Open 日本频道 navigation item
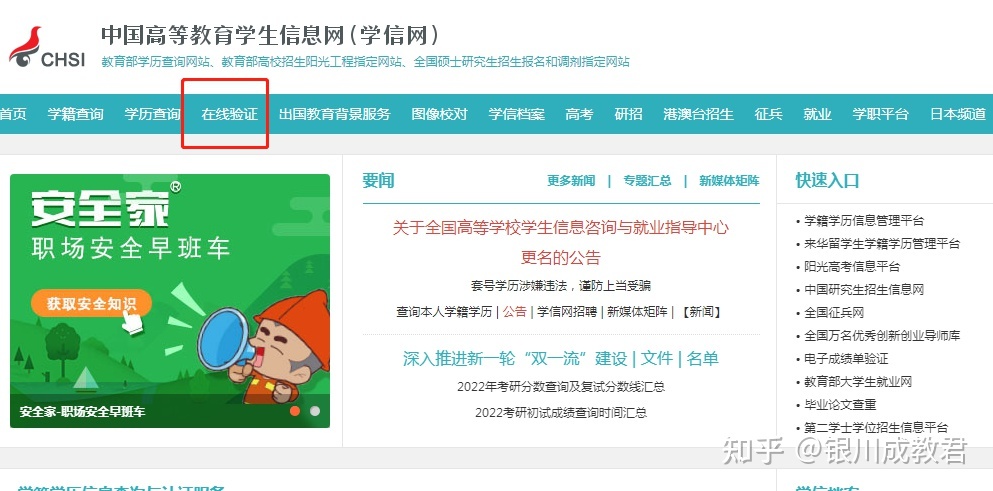 [958, 114]
